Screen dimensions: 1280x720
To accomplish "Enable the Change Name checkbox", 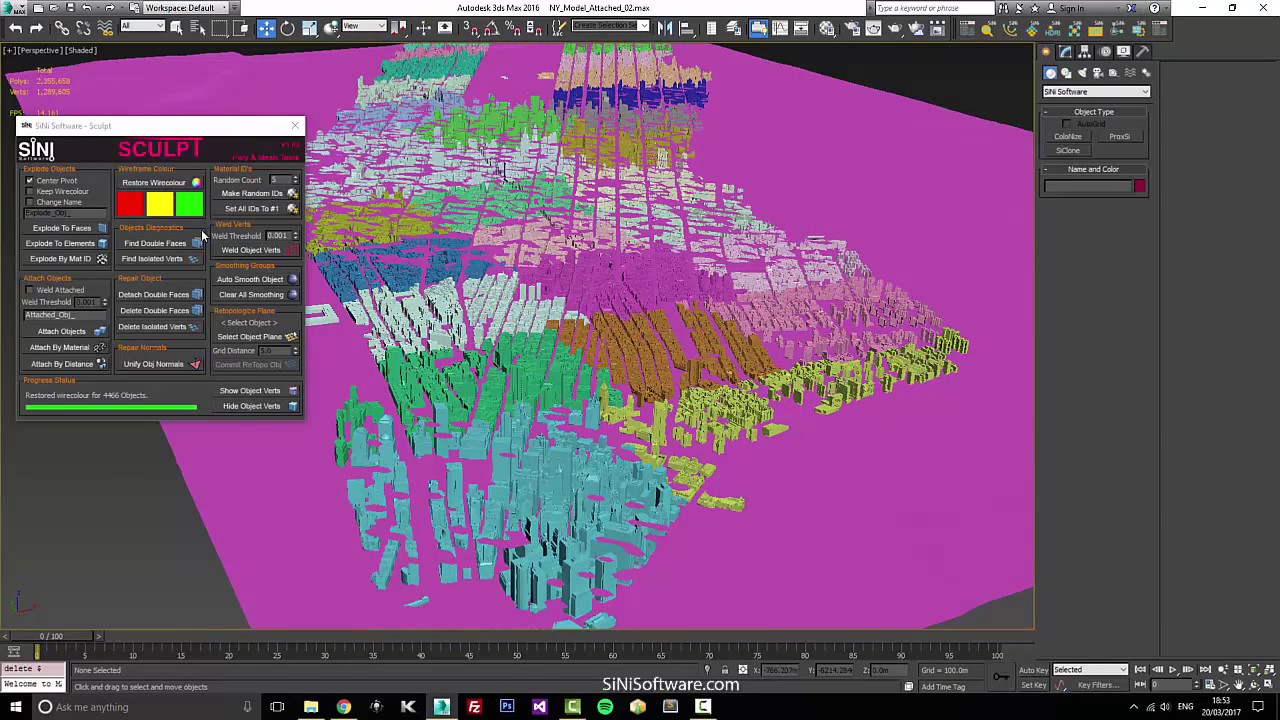I will 30,202.
